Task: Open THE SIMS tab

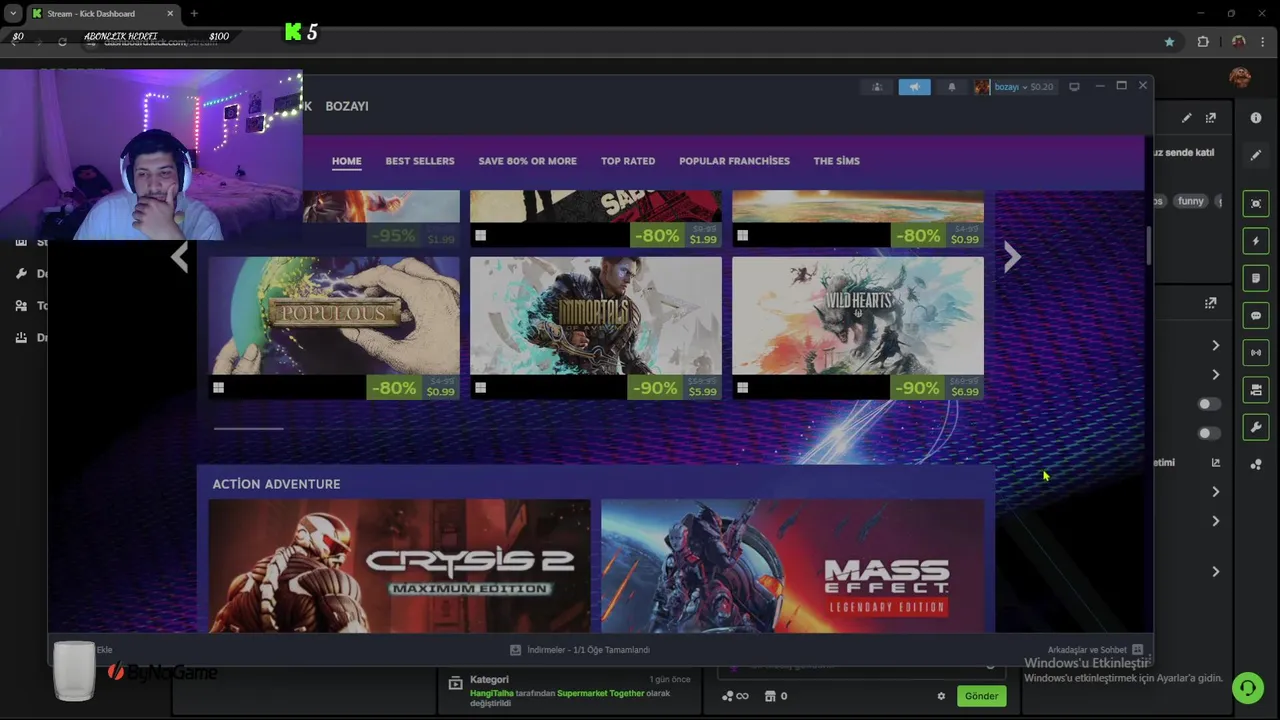Action: coord(836,161)
